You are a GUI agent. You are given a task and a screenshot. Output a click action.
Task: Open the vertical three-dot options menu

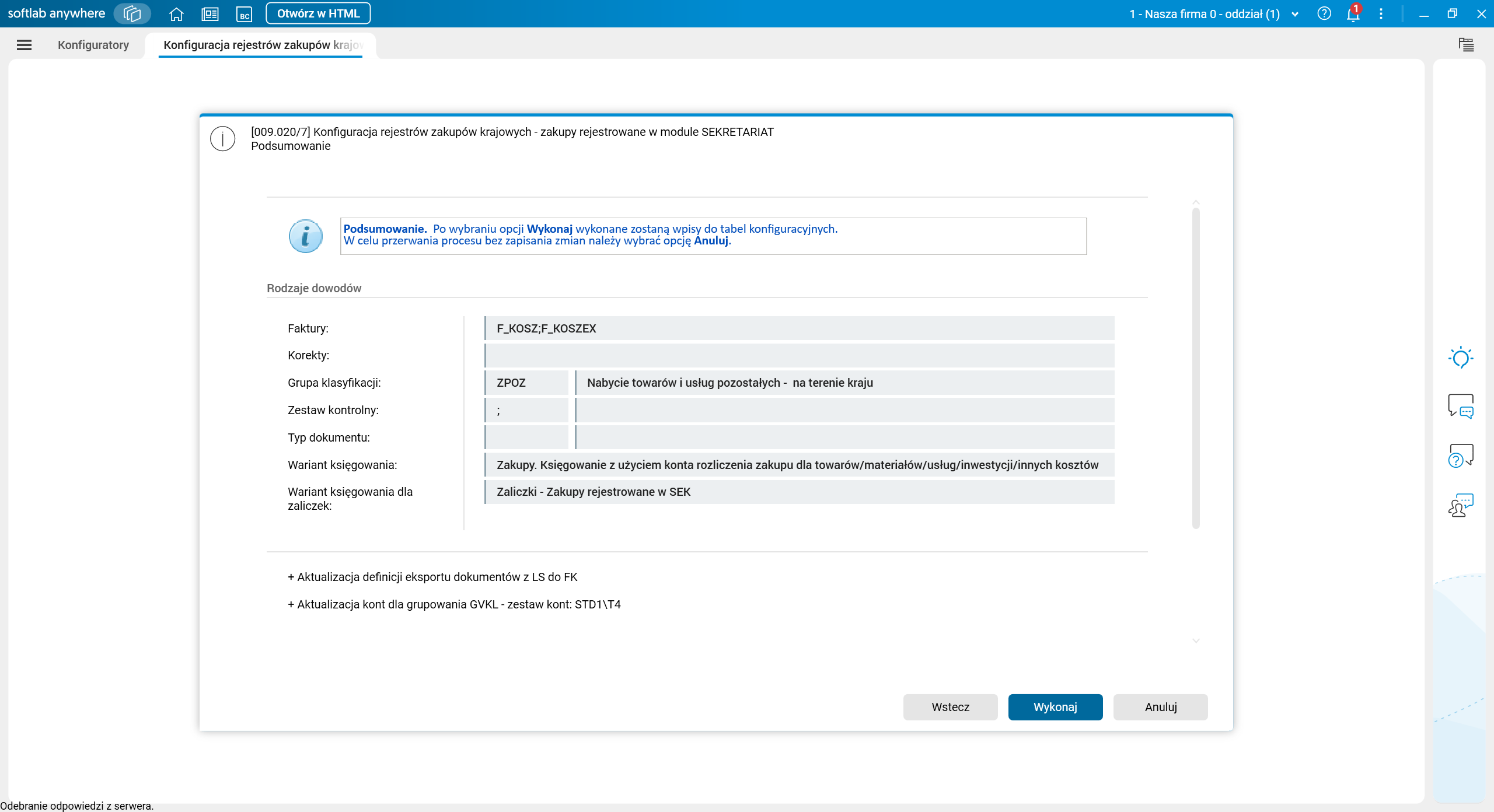(x=1381, y=14)
